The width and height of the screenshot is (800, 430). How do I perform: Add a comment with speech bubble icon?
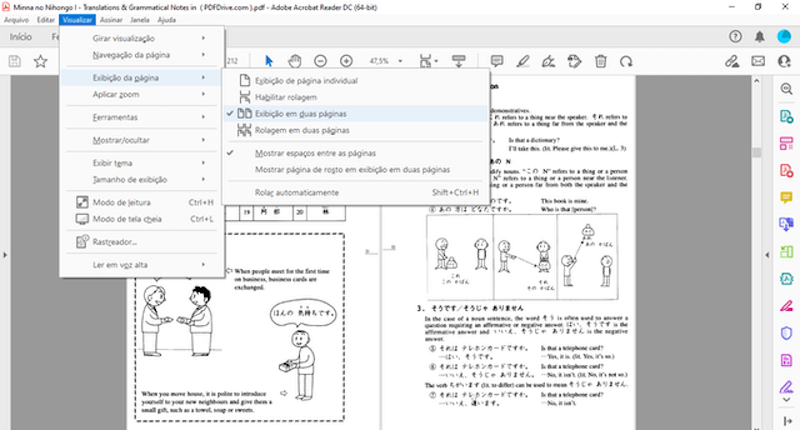(x=496, y=61)
